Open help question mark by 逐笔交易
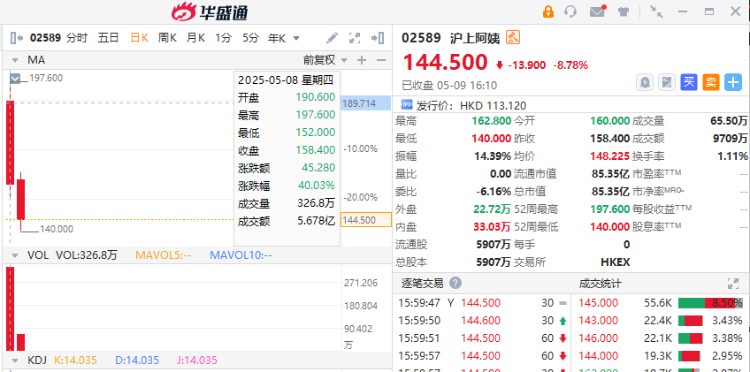Viewport: 750px width, 372px height. tap(456, 284)
